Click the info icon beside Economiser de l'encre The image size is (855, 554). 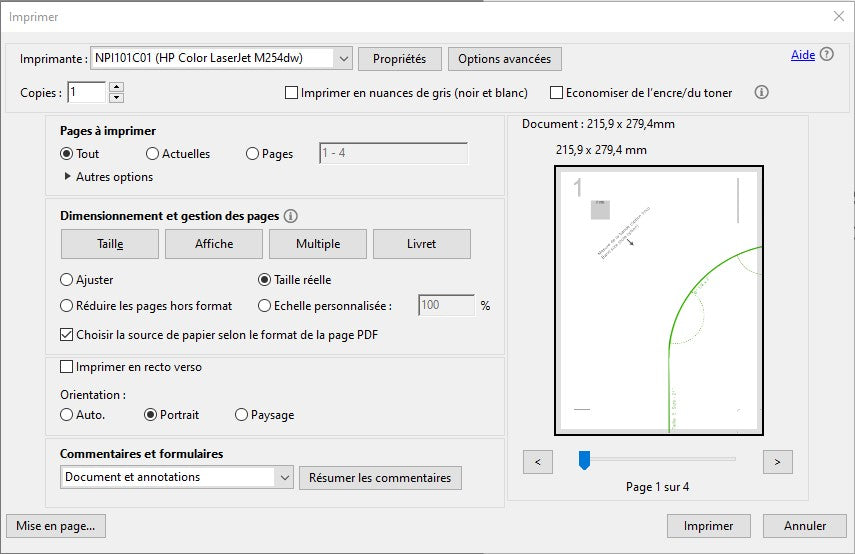(x=761, y=92)
